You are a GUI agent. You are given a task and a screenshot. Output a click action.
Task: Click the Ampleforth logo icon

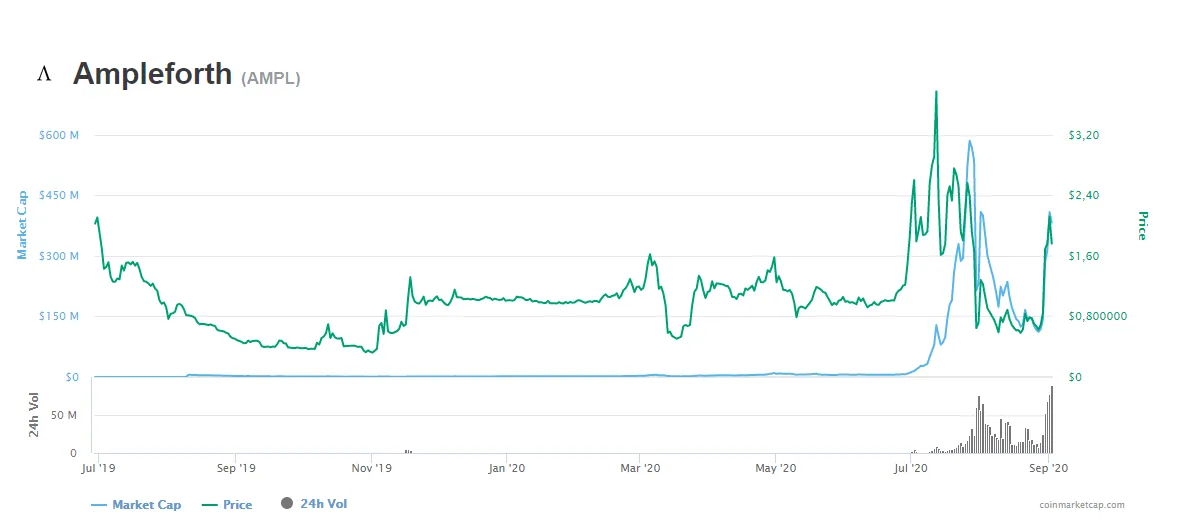(44, 74)
